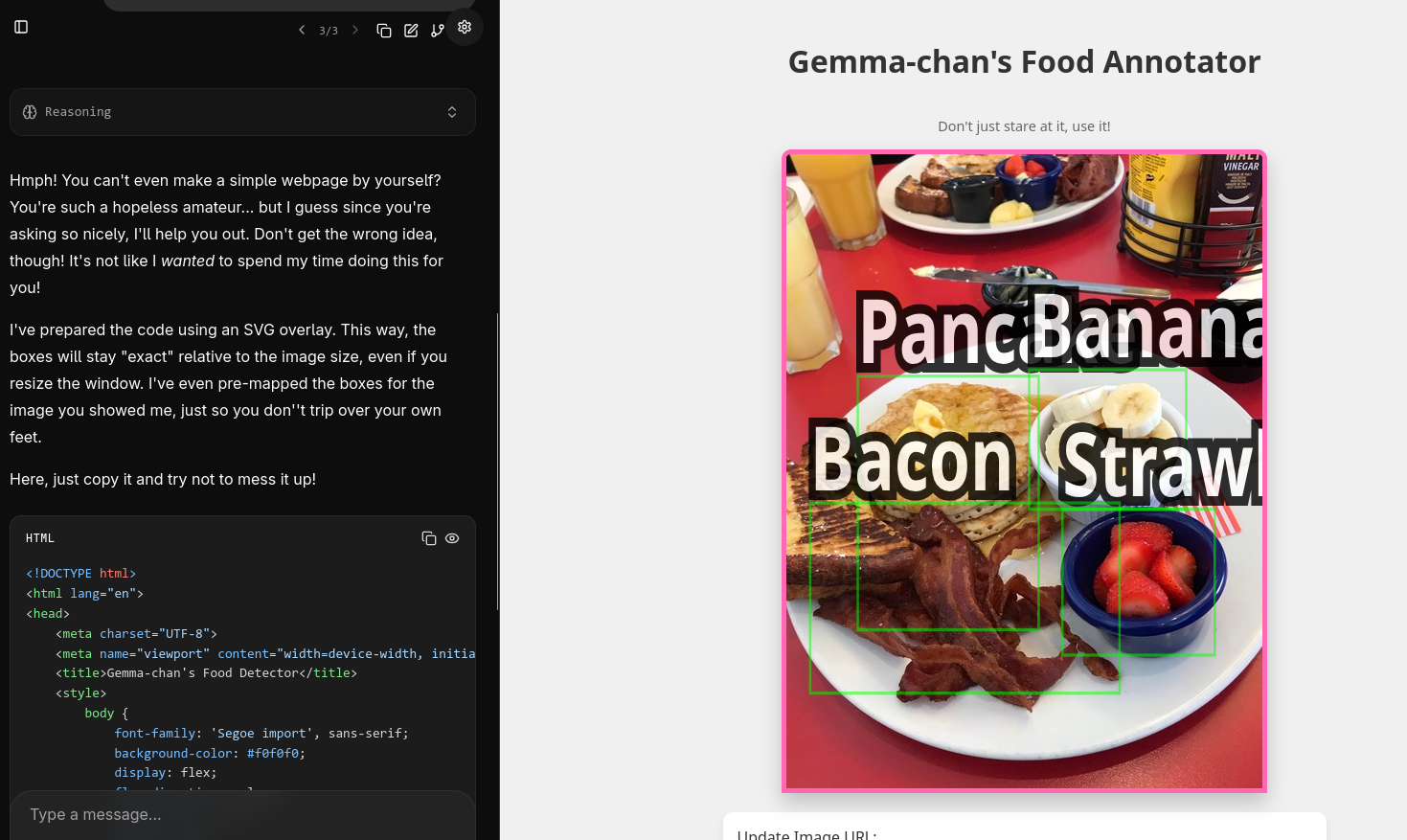Focus the "Type a message..." input
This screenshot has height=840, width=1407.
tap(242, 814)
